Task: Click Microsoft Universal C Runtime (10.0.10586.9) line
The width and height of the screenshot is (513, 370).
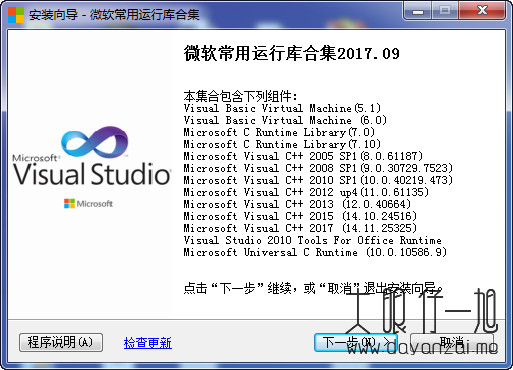Action: coord(315,252)
